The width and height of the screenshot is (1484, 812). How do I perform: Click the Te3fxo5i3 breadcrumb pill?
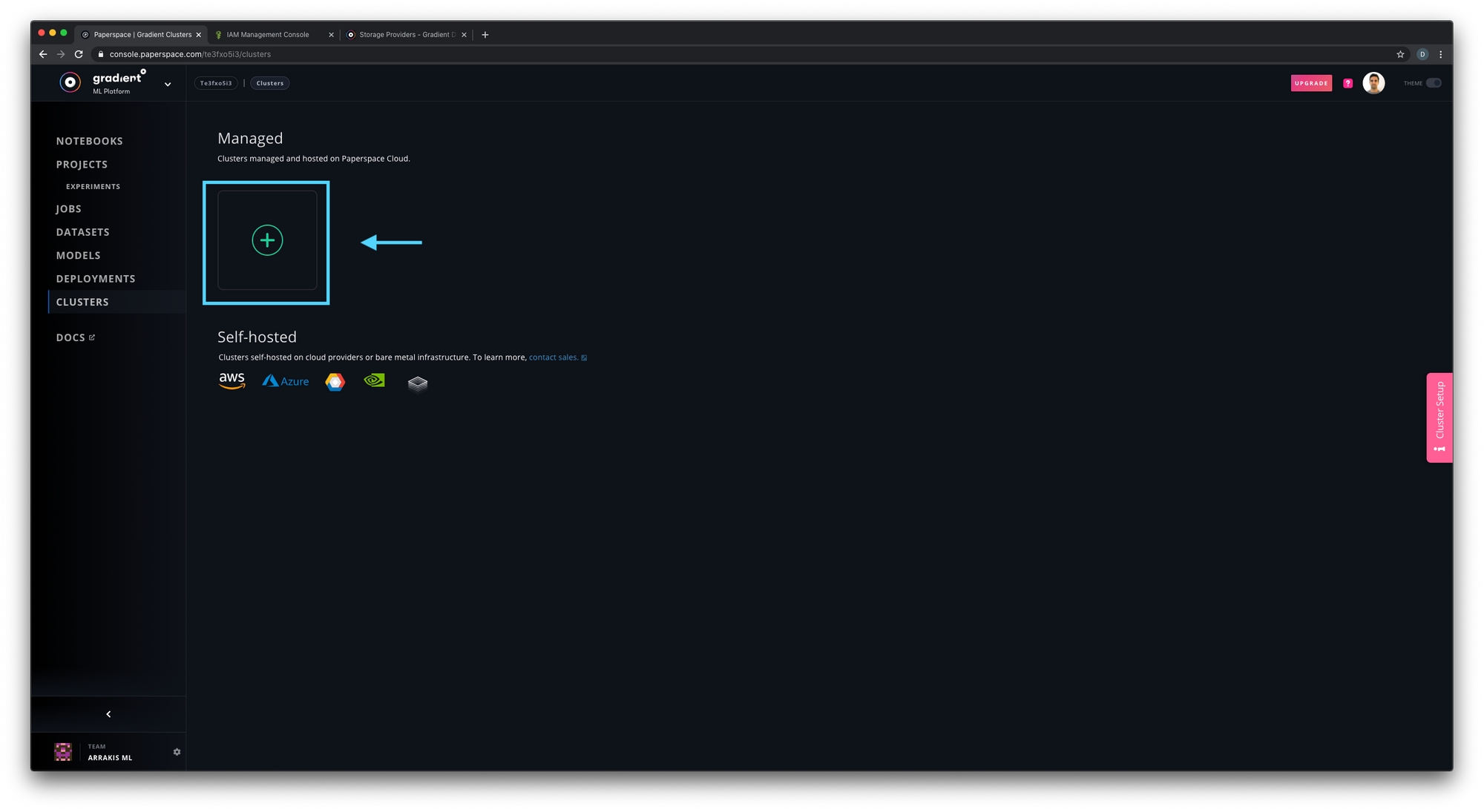coord(216,83)
